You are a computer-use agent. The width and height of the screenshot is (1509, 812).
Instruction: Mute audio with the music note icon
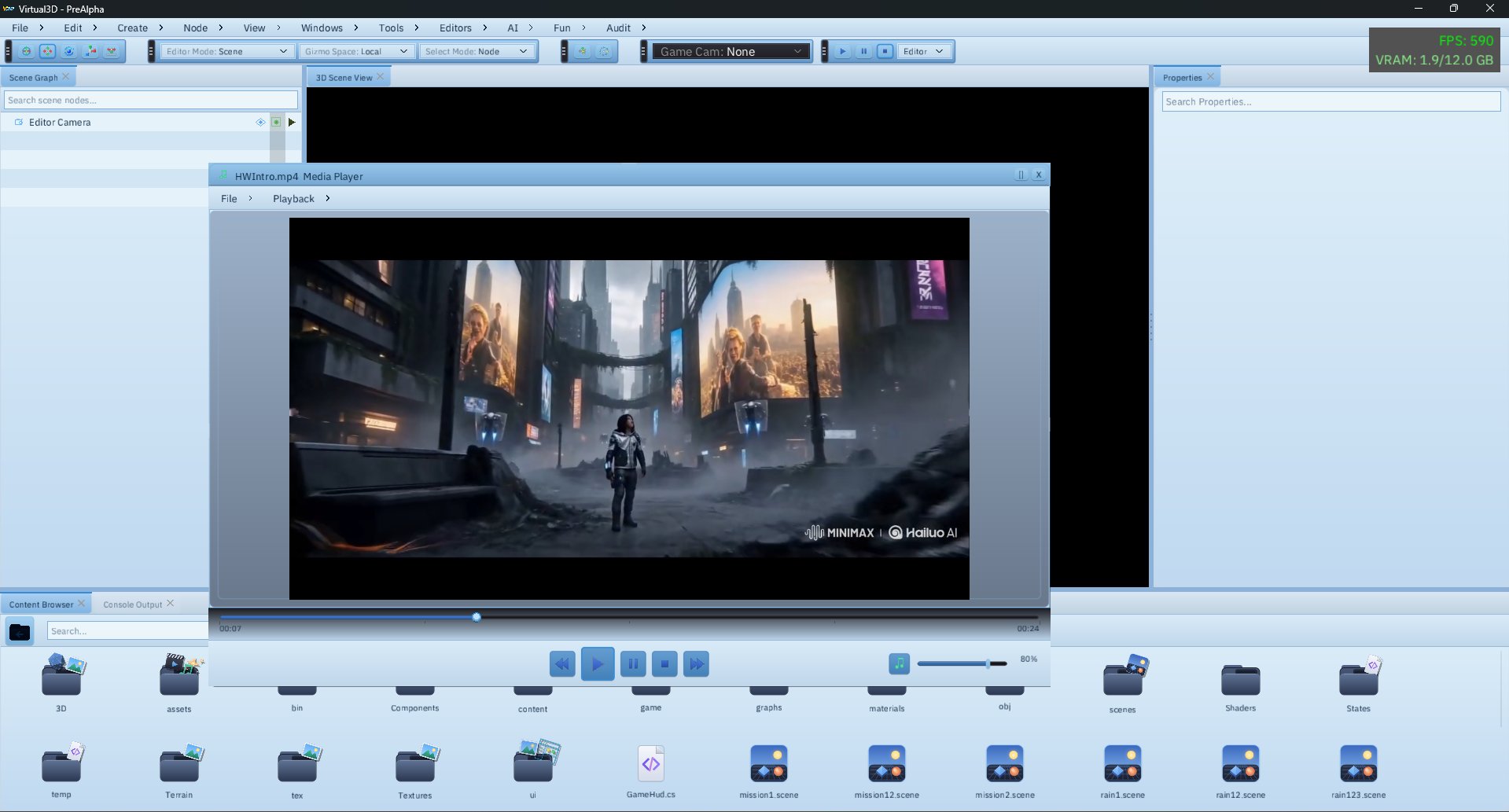pyautogui.click(x=899, y=663)
